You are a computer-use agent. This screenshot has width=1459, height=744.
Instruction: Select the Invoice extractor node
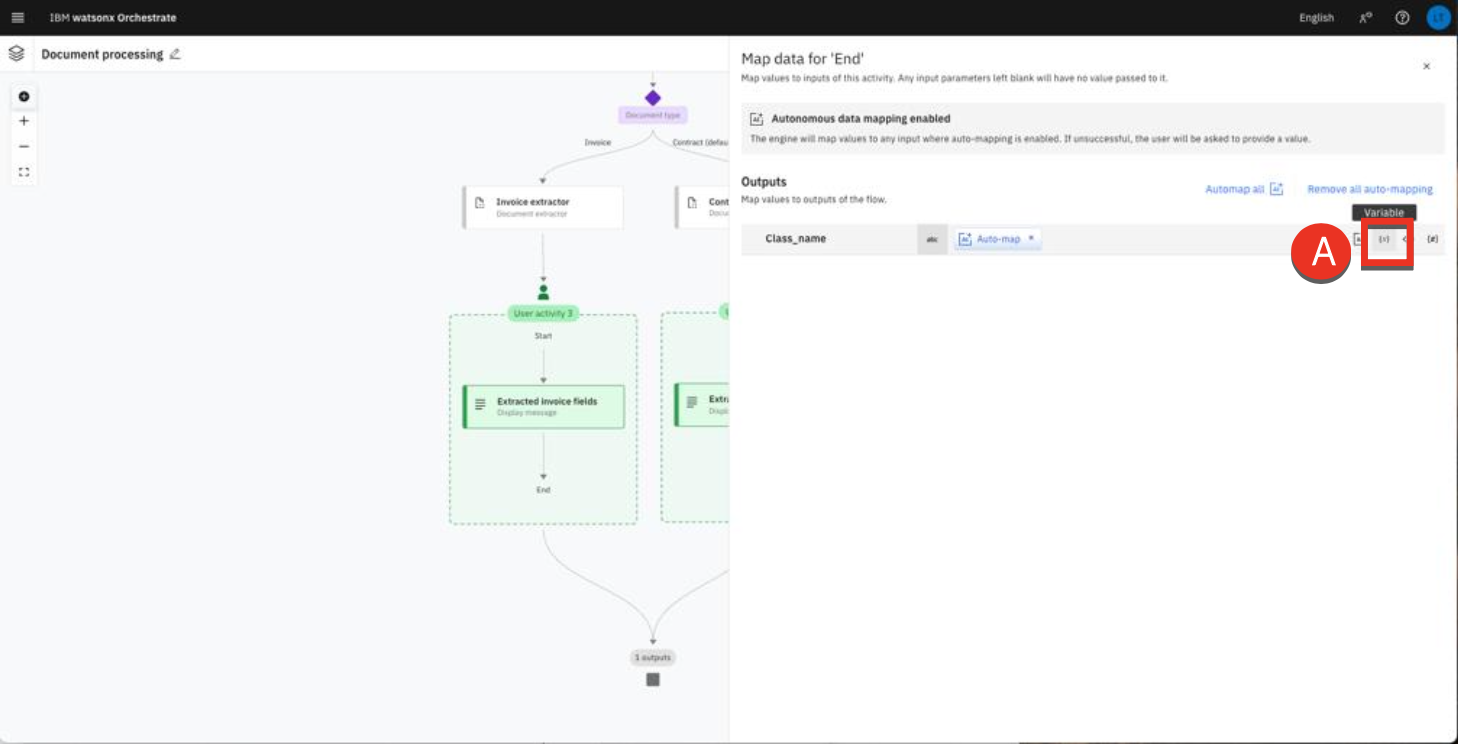point(543,207)
